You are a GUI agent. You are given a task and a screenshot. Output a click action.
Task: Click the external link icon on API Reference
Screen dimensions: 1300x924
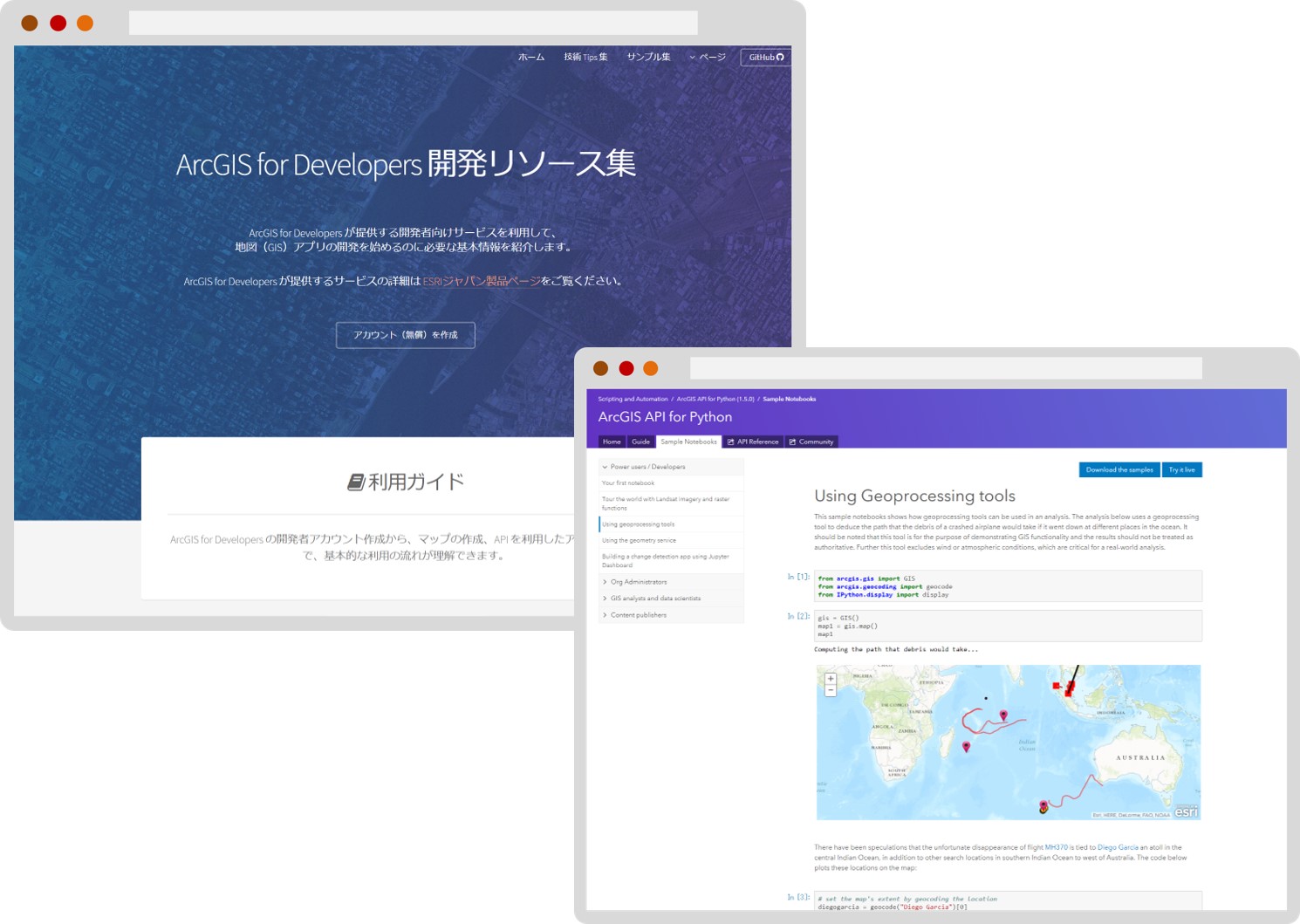(x=731, y=442)
